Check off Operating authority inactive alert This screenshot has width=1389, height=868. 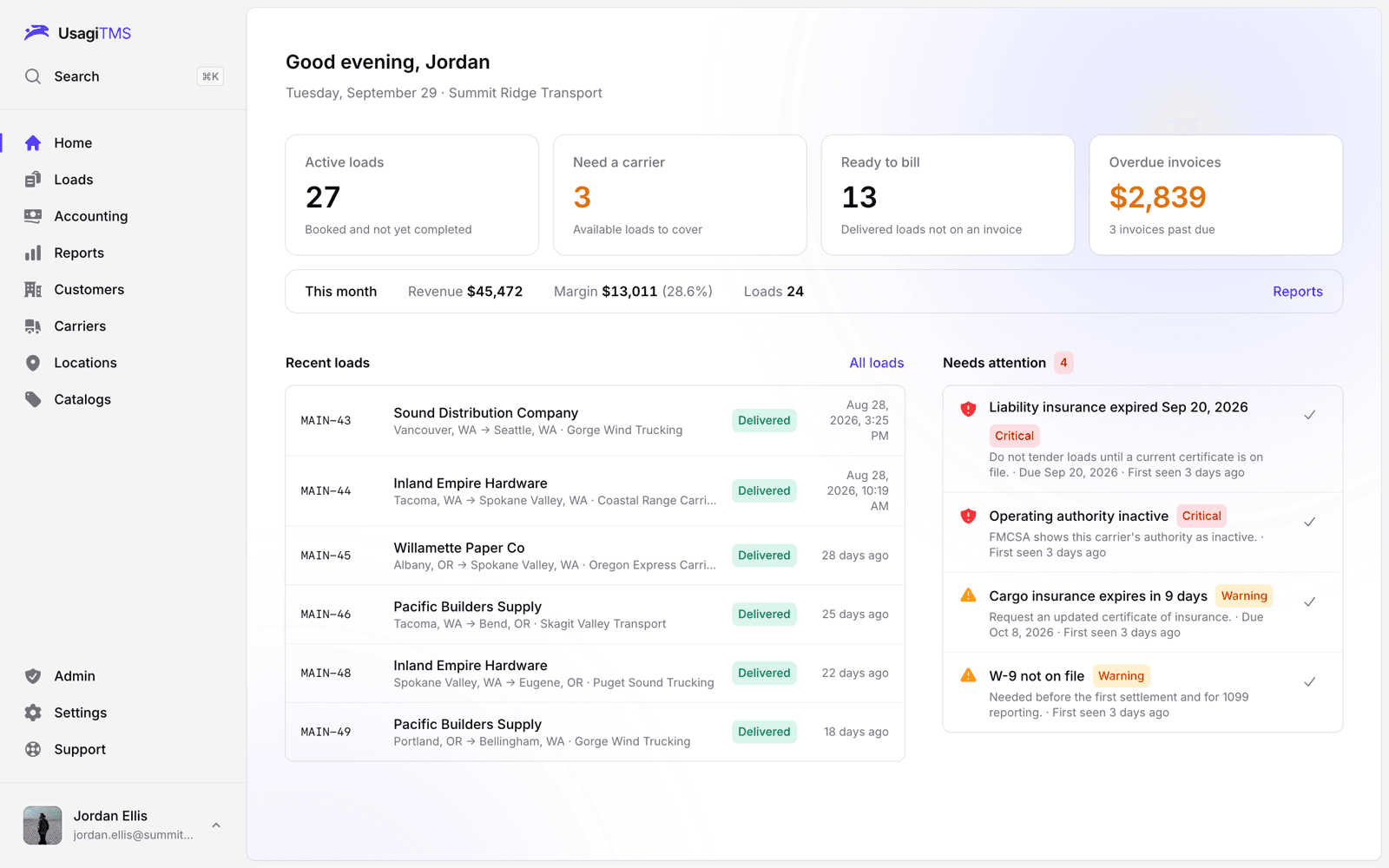click(1310, 522)
